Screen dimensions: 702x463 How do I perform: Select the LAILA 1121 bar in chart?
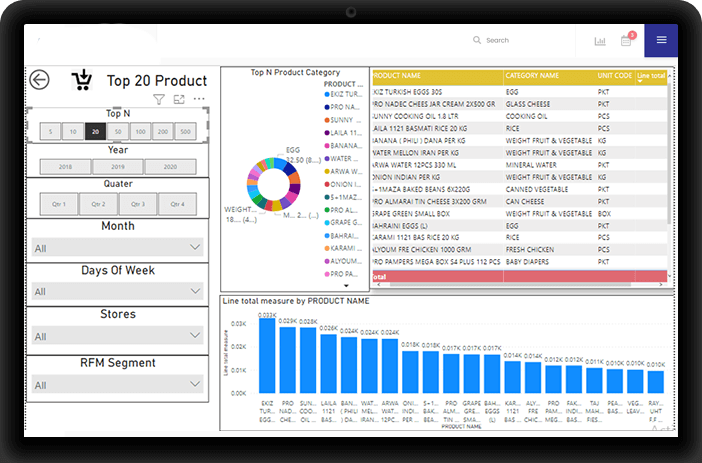pyautogui.click(x=329, y=364)
